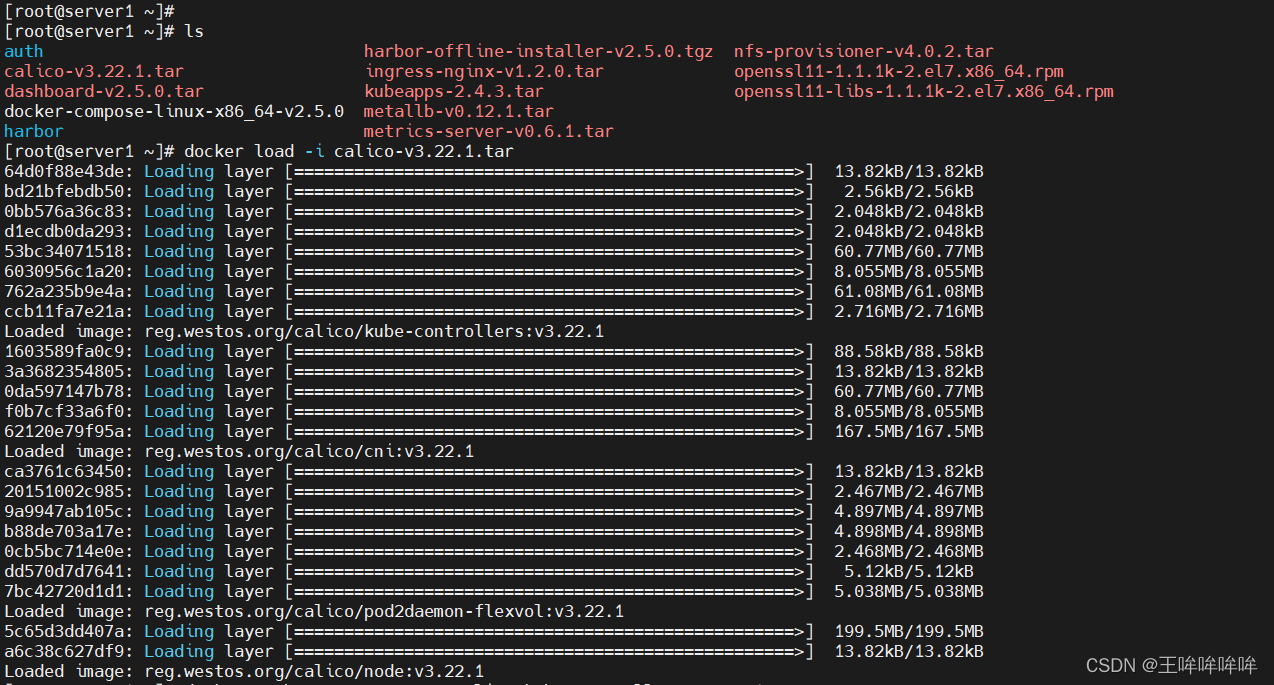Click openssl11-libs-1.1.1k-2.el7.x86_64.rpm file name
The height and width of the screenshot is (685, 1274).
(x=923, y=91)
